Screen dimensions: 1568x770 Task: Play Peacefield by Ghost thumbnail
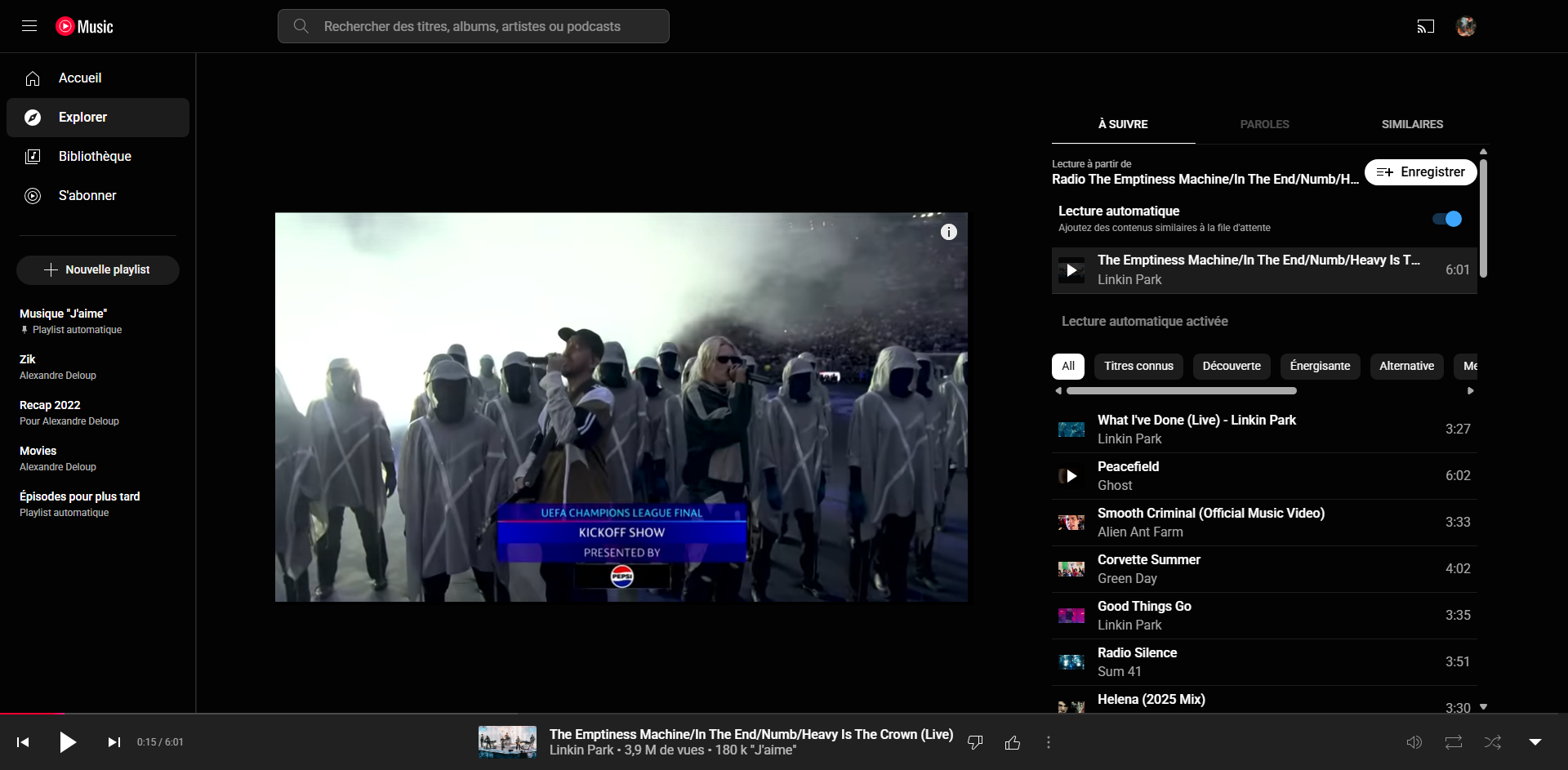click(1071, 476)
